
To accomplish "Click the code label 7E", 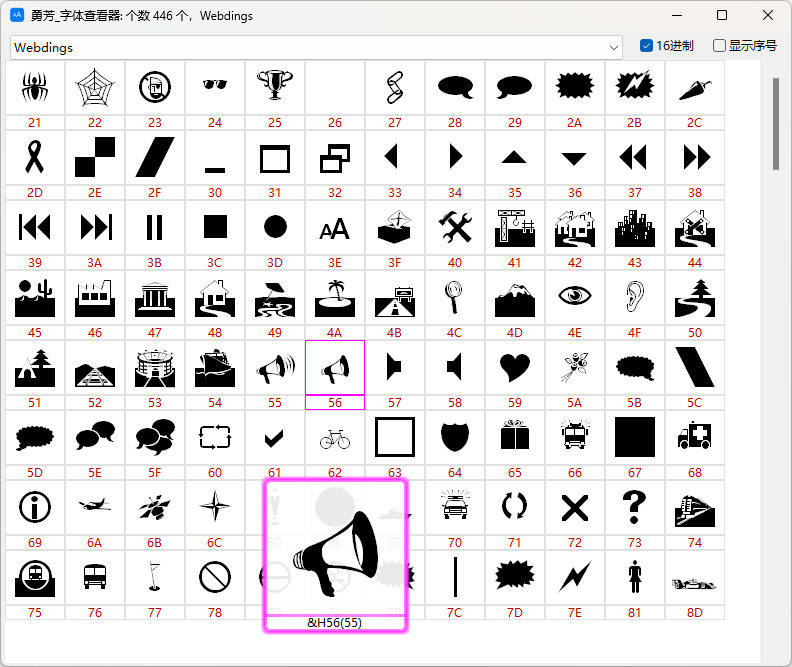I will (575, 612).
